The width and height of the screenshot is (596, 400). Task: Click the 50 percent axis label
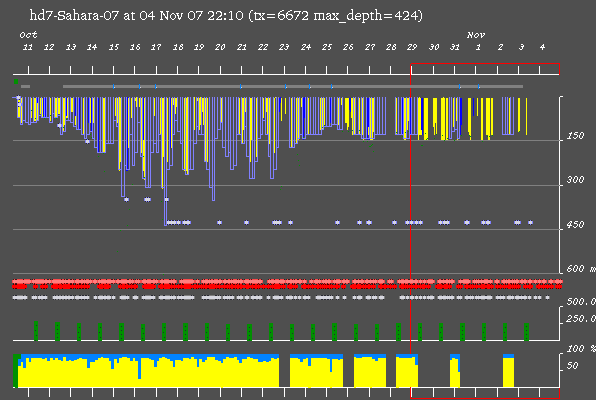click(572, 366)
